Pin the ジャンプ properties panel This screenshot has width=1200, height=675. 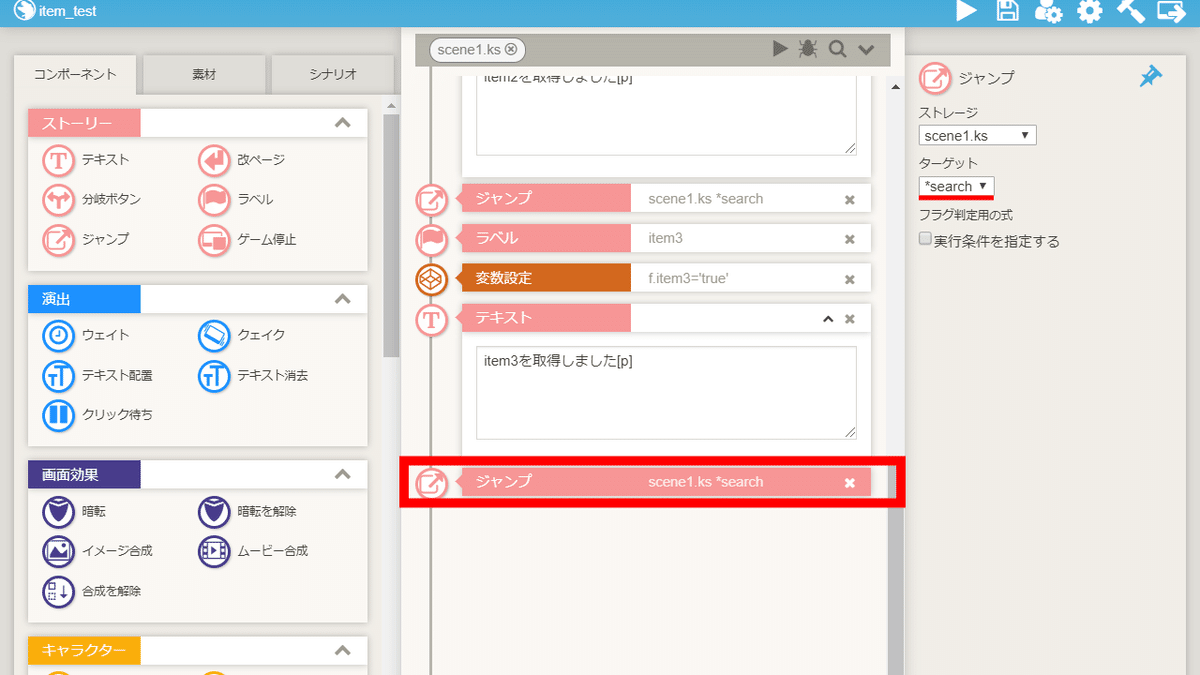click(x=1151, y=77)
